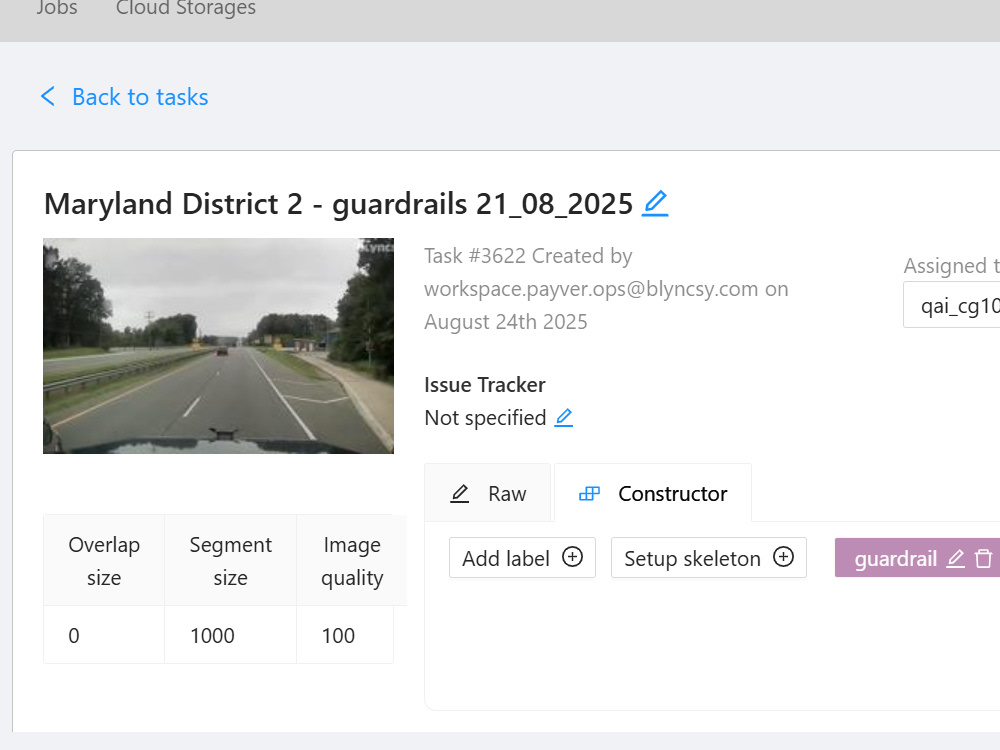The height and width of the screenshot is (750, 1000).
Task: Click the Task #3622 Created by text
Action: point(528,256)
